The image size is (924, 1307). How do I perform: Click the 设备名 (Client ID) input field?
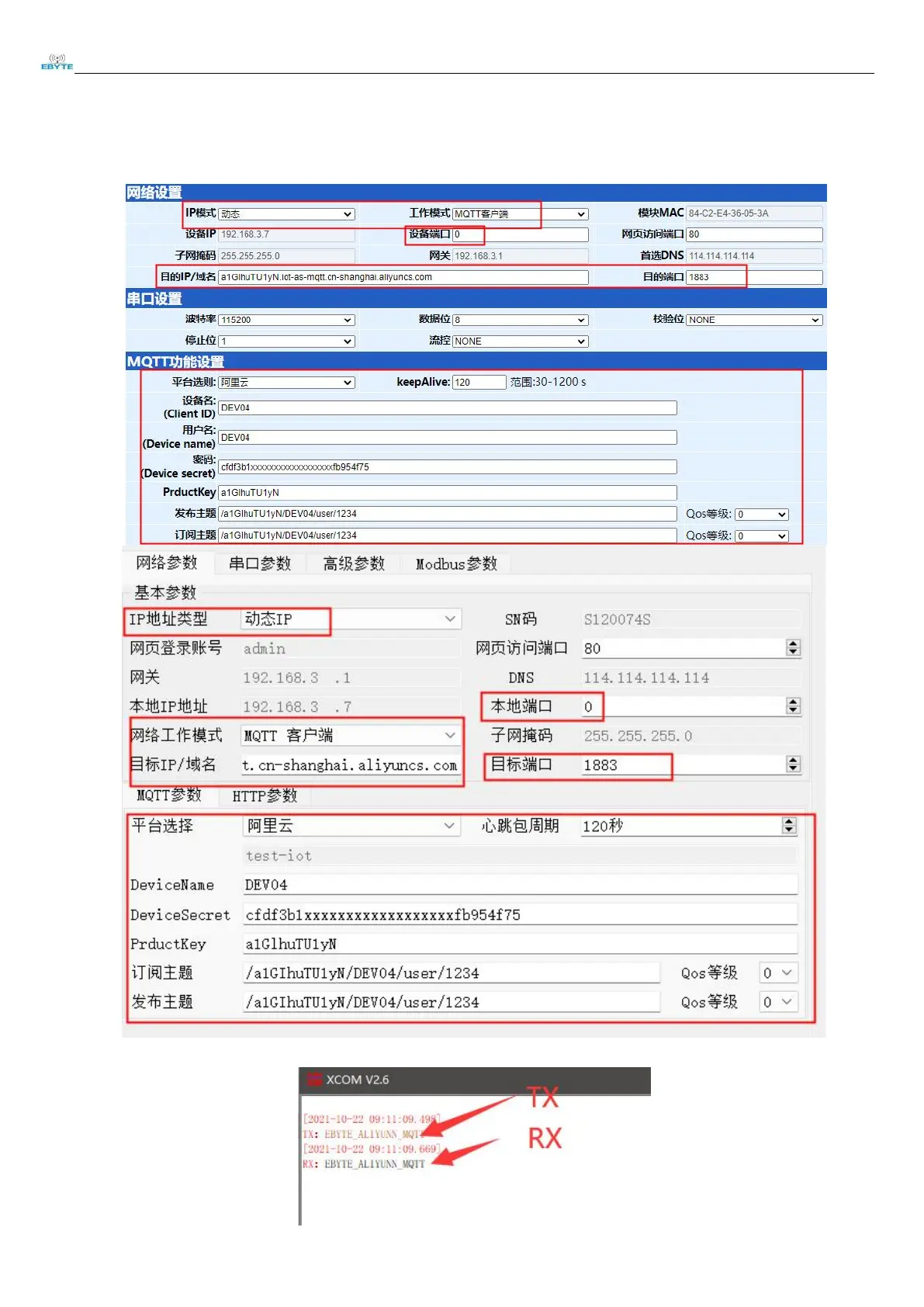[x=448, y=407]
